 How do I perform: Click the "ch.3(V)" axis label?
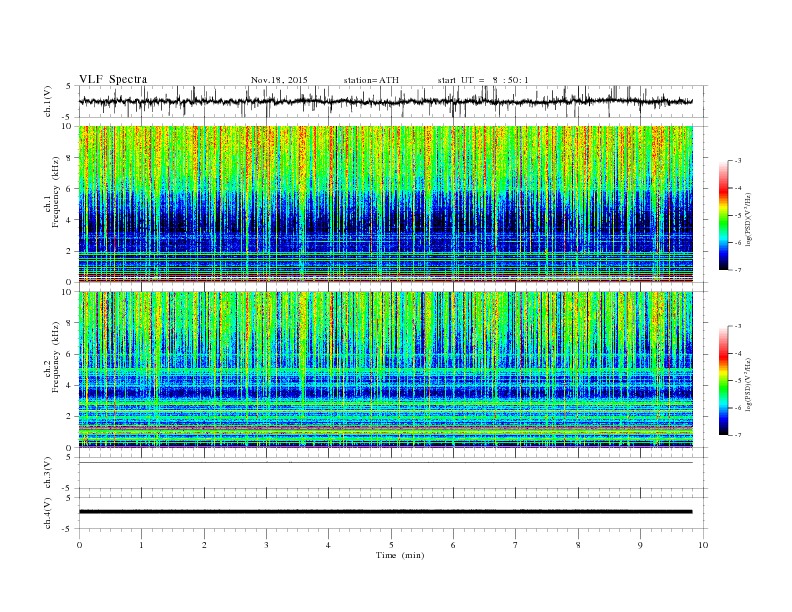click(x=48, y=473)
